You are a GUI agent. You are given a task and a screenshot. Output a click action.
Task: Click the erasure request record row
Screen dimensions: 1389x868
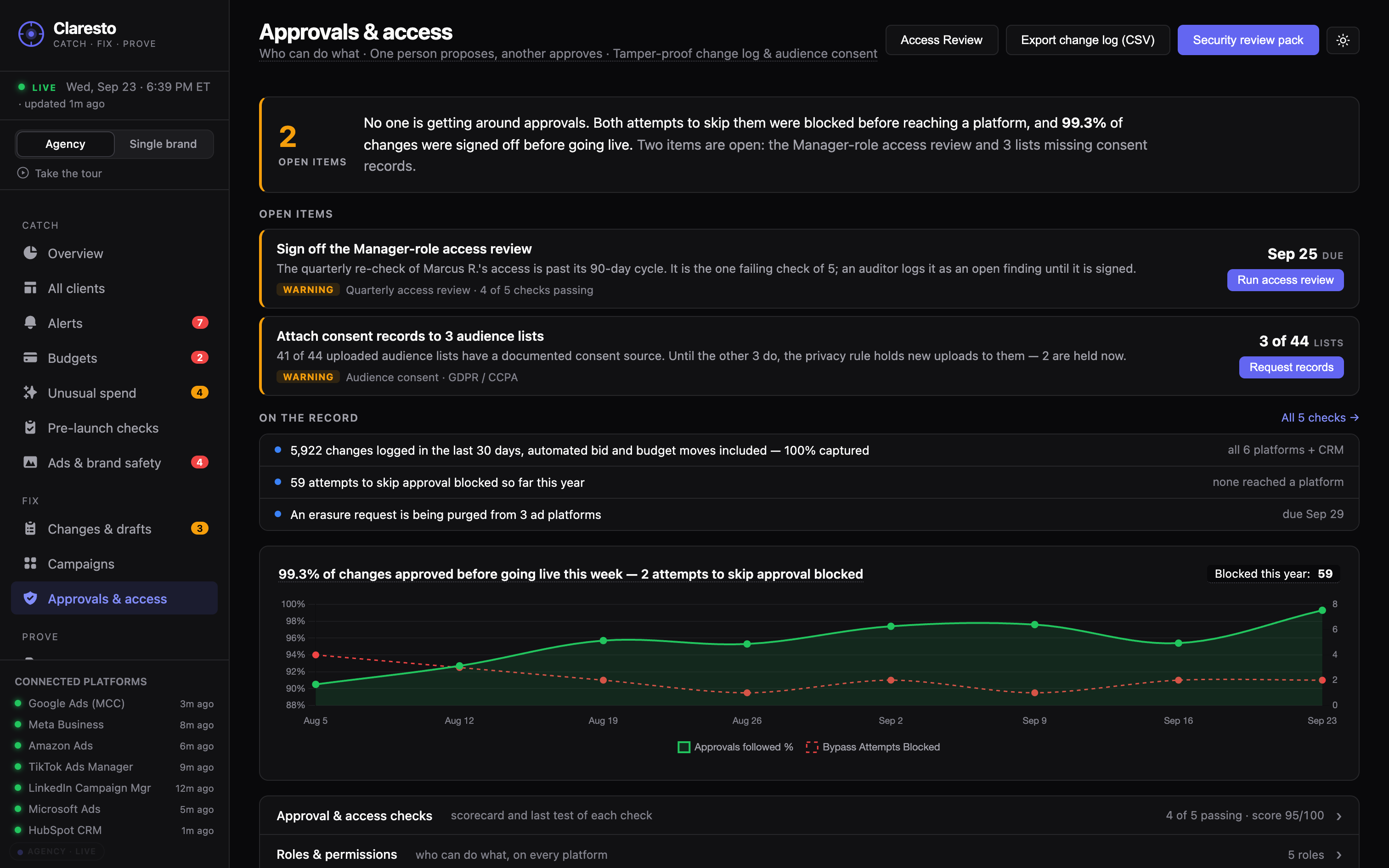(x=809, y=514)
